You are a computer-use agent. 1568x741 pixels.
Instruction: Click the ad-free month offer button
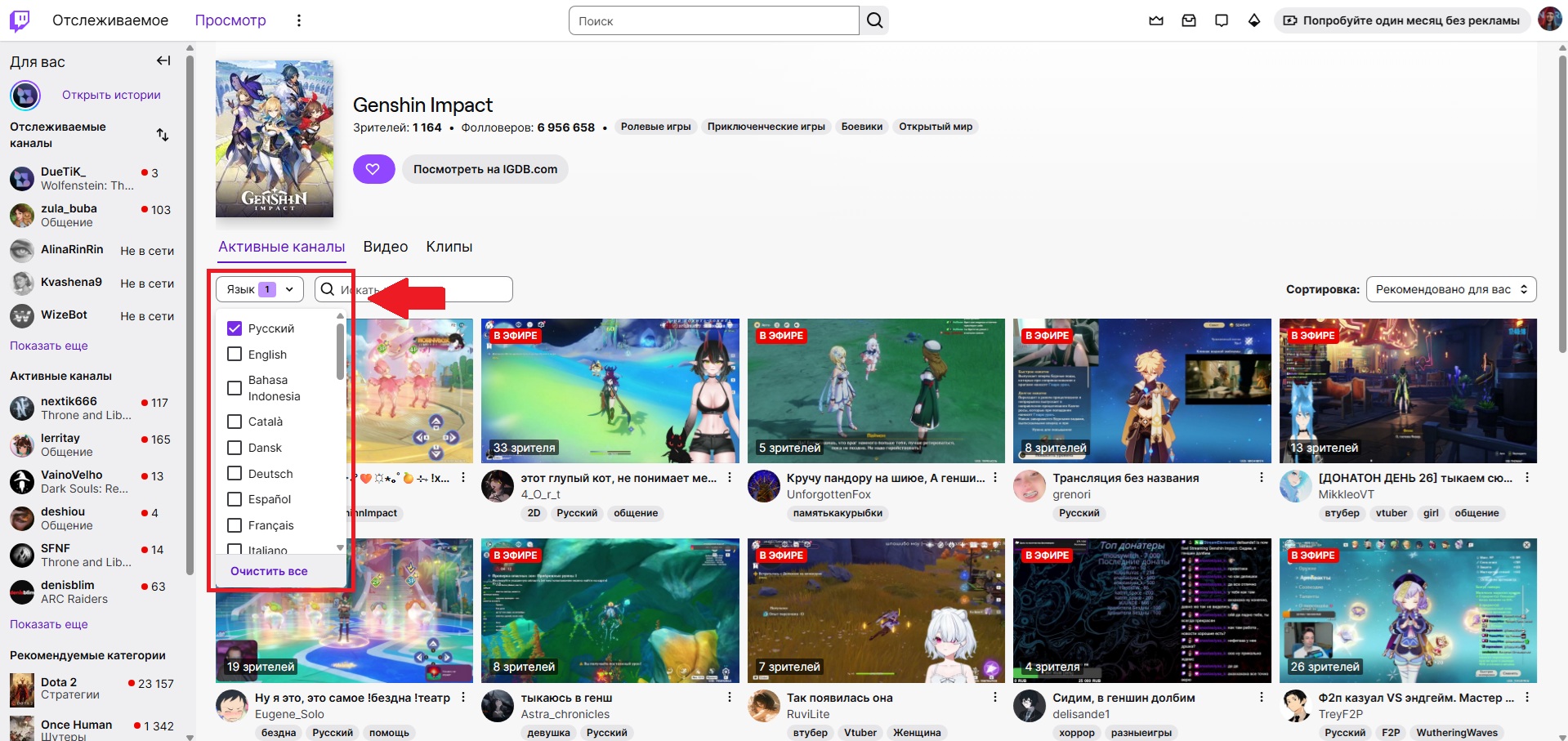pyautogui.click(x=1402, y=20)
